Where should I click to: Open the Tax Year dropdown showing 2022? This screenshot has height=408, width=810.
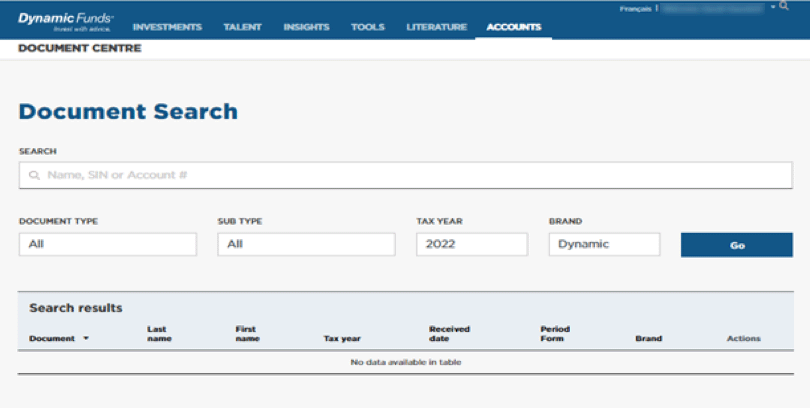[472, 244]
